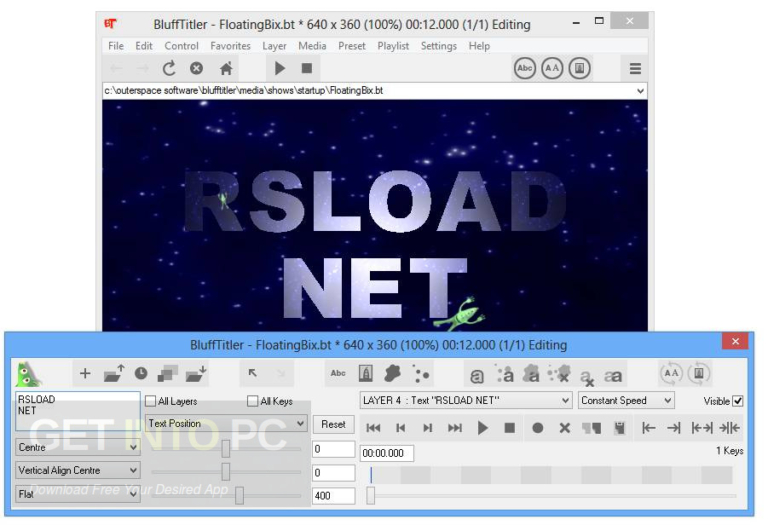Image resolution: width=768 pixels, height=525 pixels.
Task: Open the Settings menu
Action: [x=438, y=46]
